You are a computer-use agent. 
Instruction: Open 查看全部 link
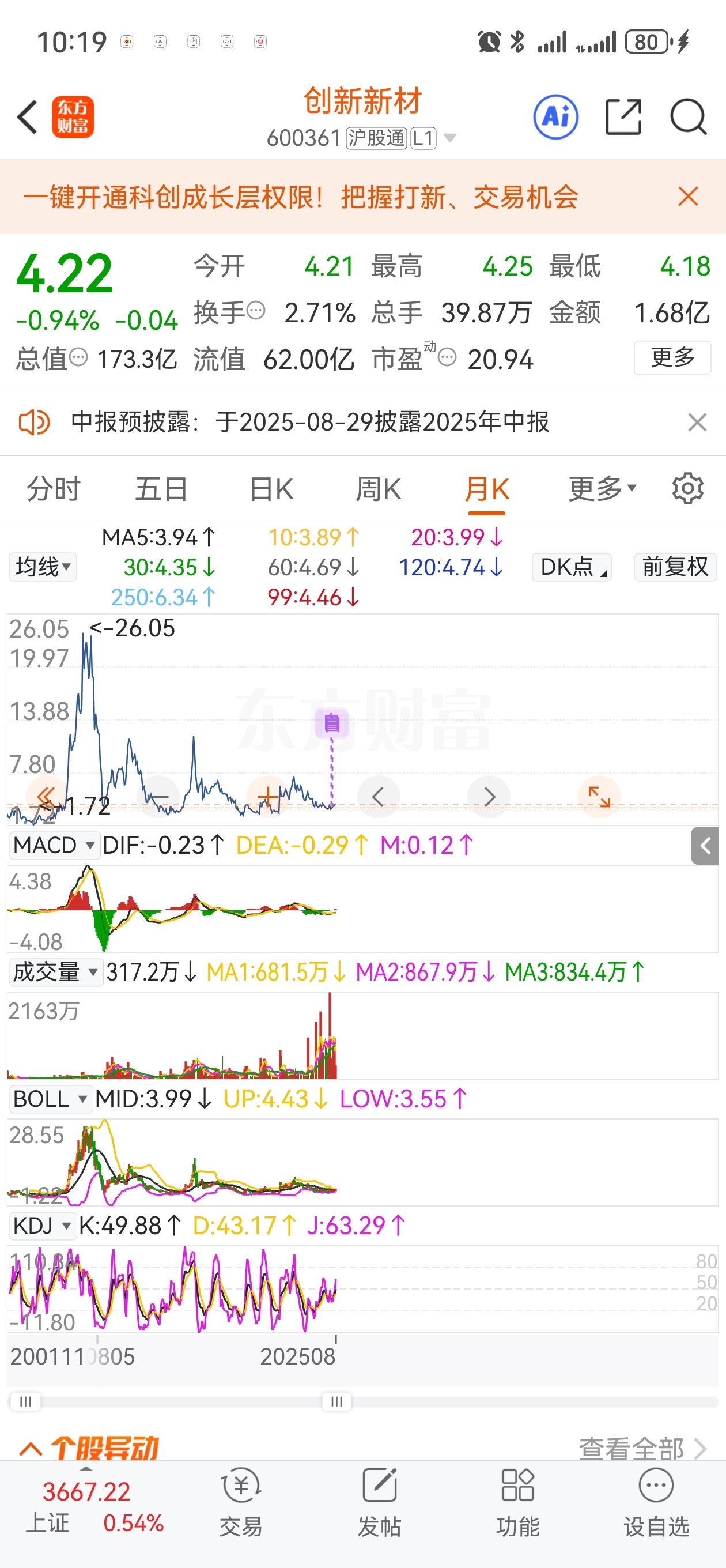[x=642, y=1448]
